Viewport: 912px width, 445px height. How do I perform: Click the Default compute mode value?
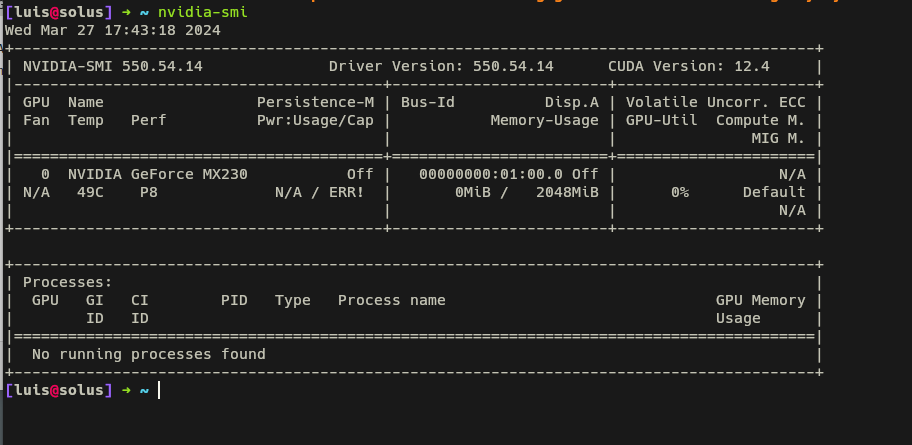click(x=774, y=192)
